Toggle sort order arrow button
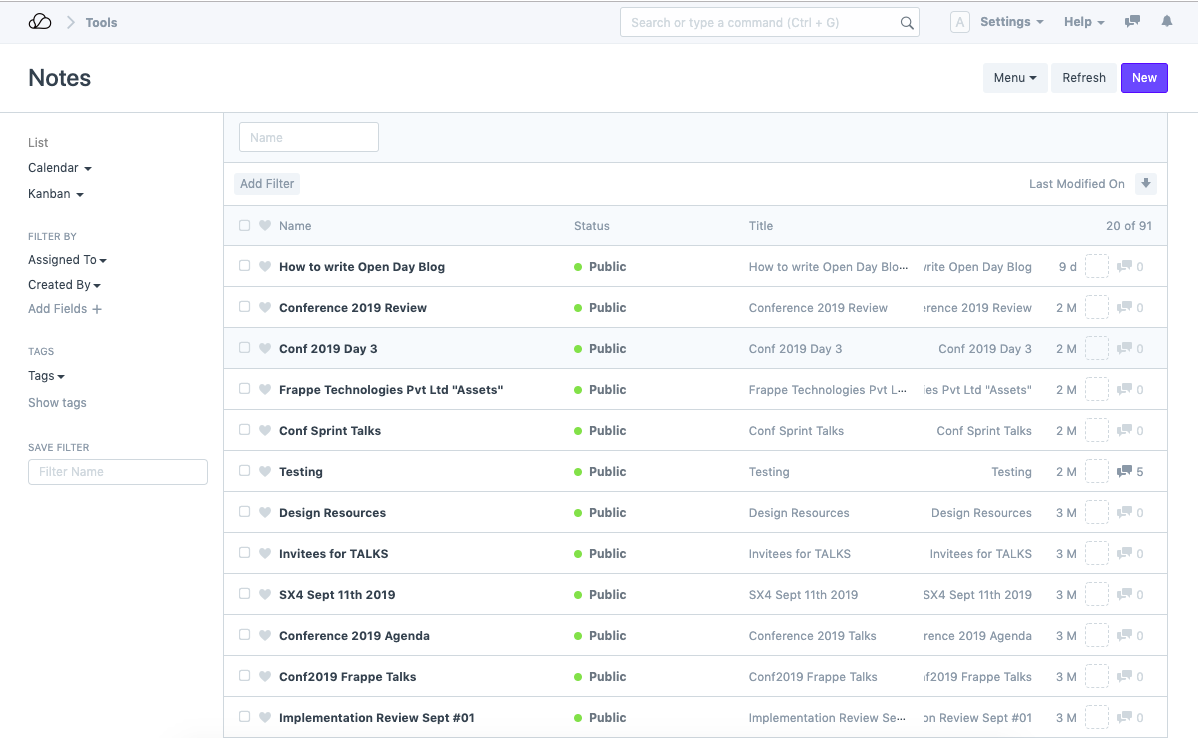The width and height of the screenshot is (1198, 738). click(x=1146, y=184)
